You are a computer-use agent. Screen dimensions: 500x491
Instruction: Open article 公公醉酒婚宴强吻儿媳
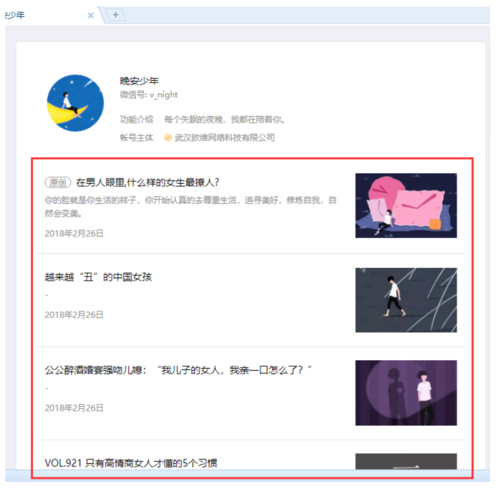[x=178, y=370]
